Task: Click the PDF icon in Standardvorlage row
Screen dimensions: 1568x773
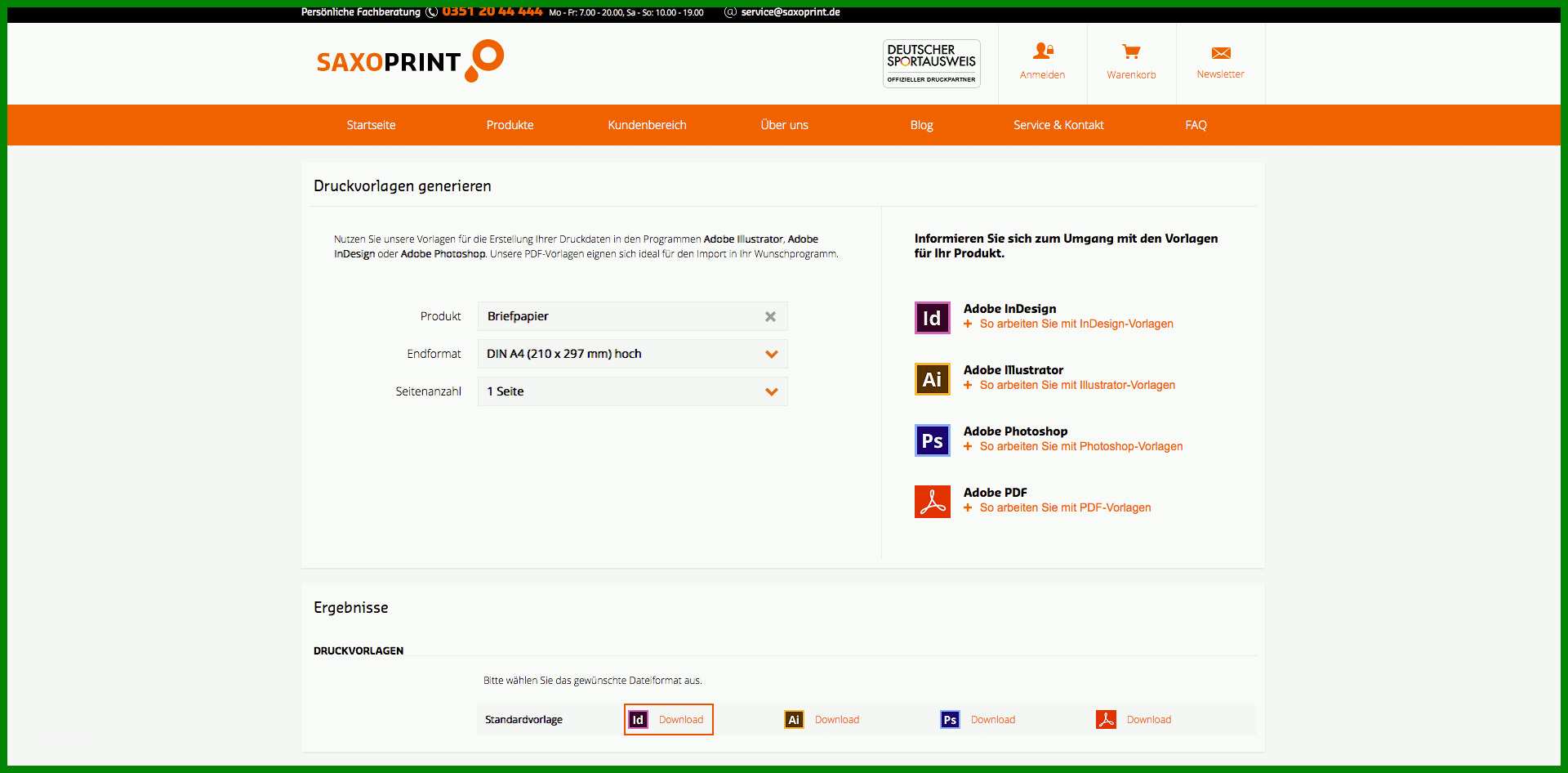Action: [1106, 720]
